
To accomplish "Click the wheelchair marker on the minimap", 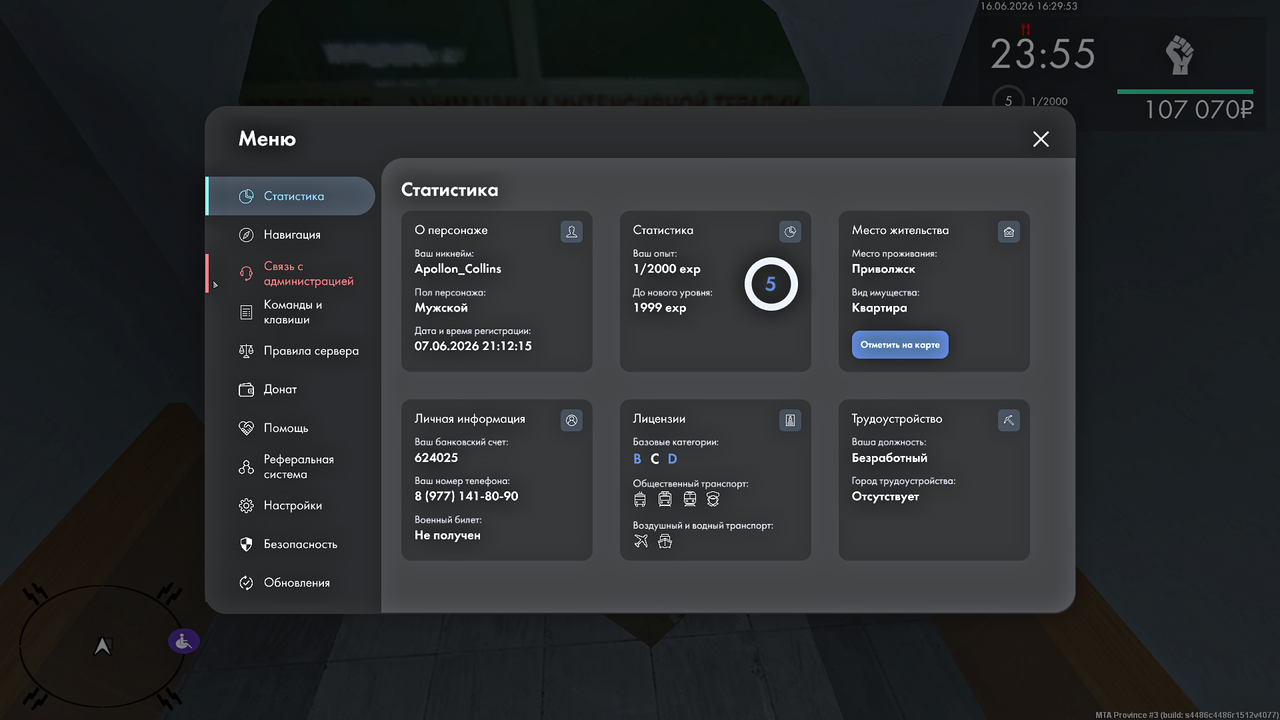I will [183, 641].
